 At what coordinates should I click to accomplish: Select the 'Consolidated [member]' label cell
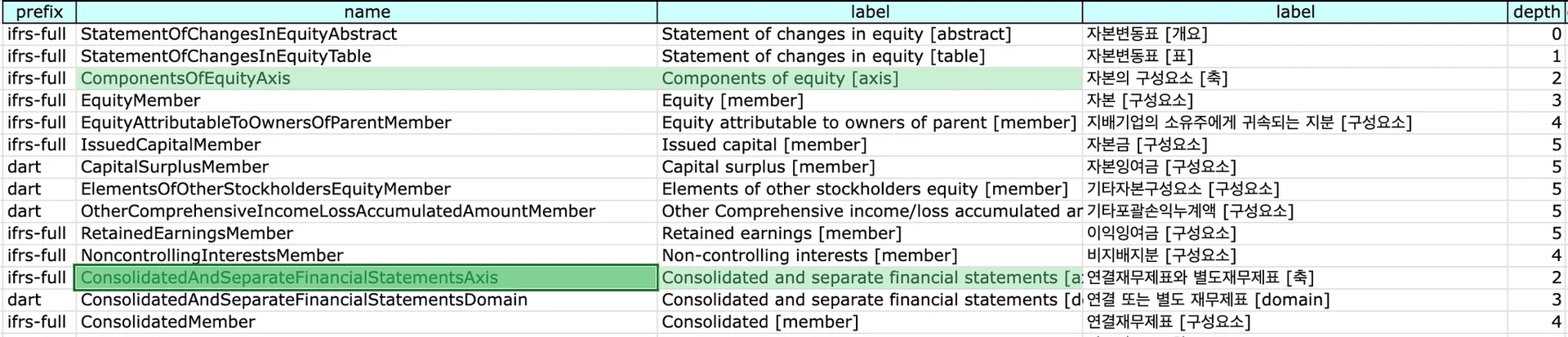click(x=755, y=321)
